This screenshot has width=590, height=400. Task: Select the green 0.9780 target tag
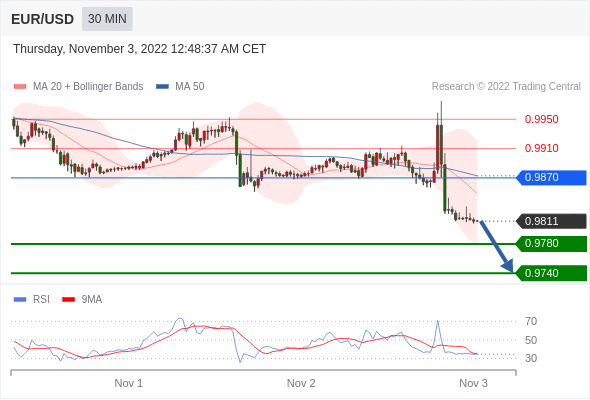coord(551,243)
